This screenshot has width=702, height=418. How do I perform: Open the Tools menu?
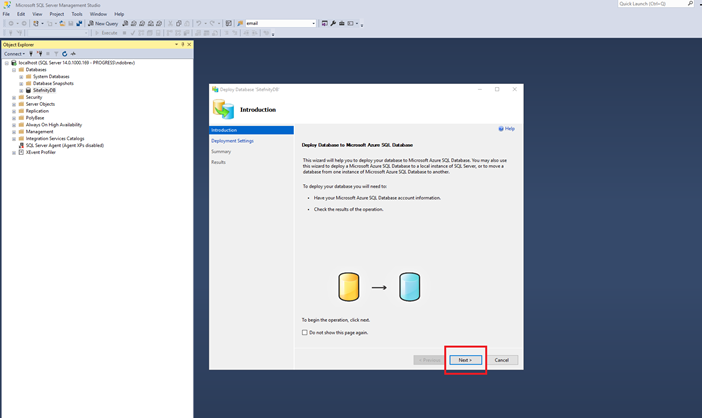77,14
